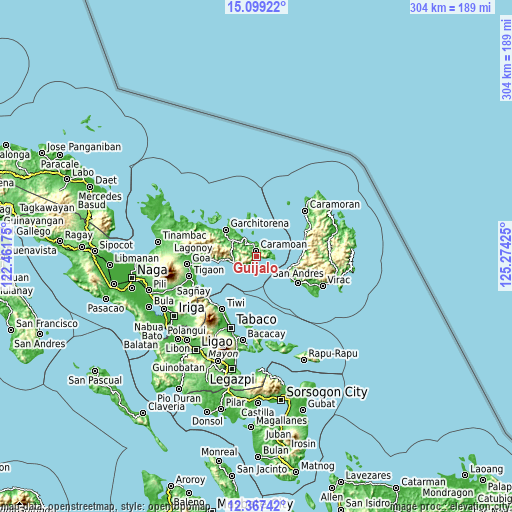512x512 pixels.
Task: Click the Mondragon place label
Action: (x=448, y=493)
